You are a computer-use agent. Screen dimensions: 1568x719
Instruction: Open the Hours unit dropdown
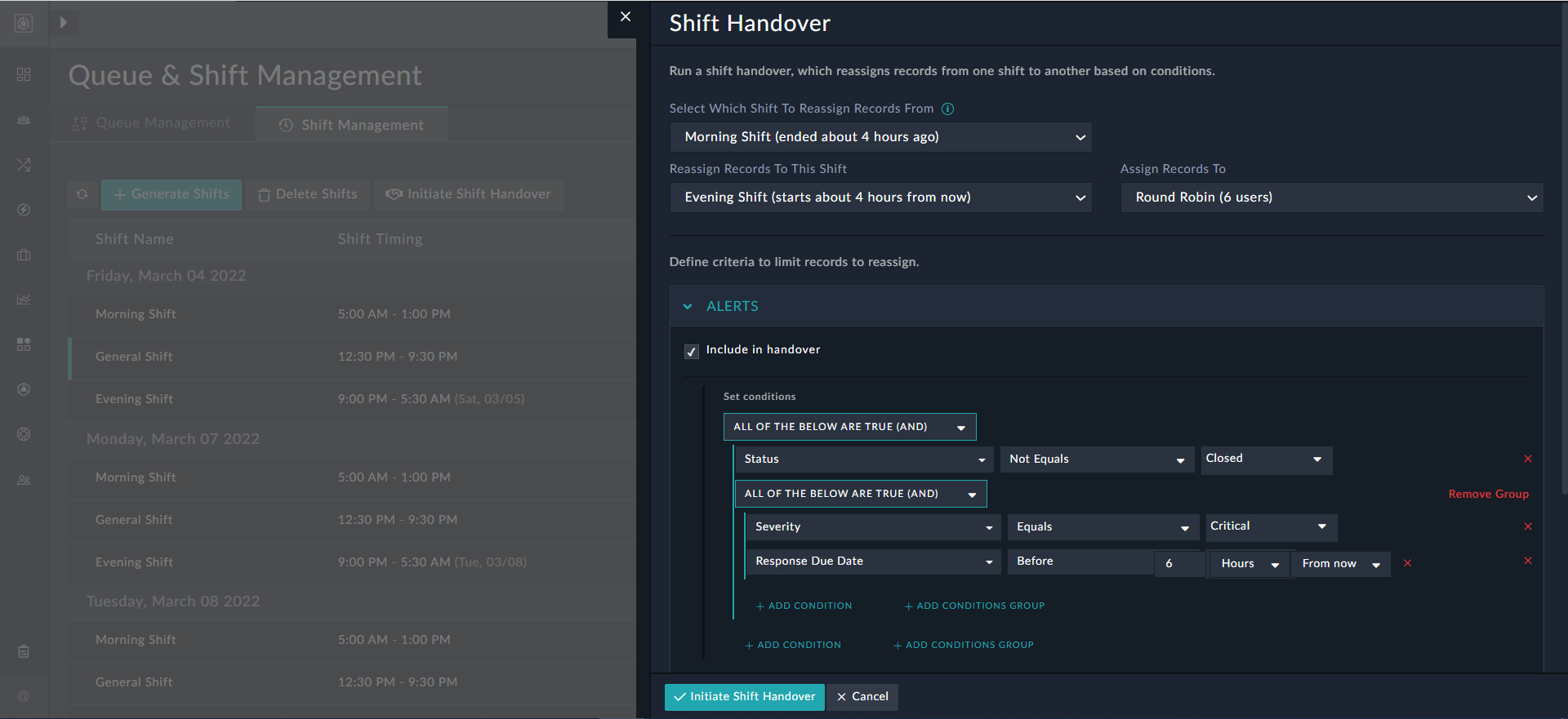click(1249, 564)
